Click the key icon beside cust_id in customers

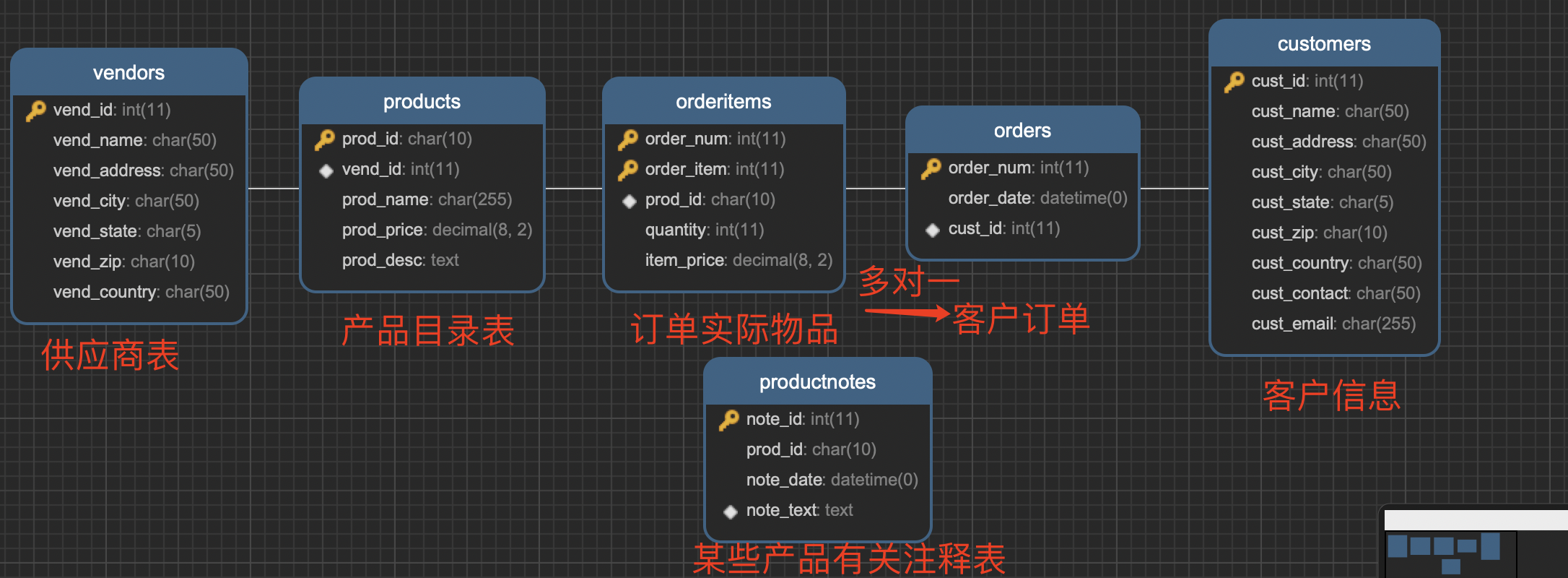[x=1234, y=82]
